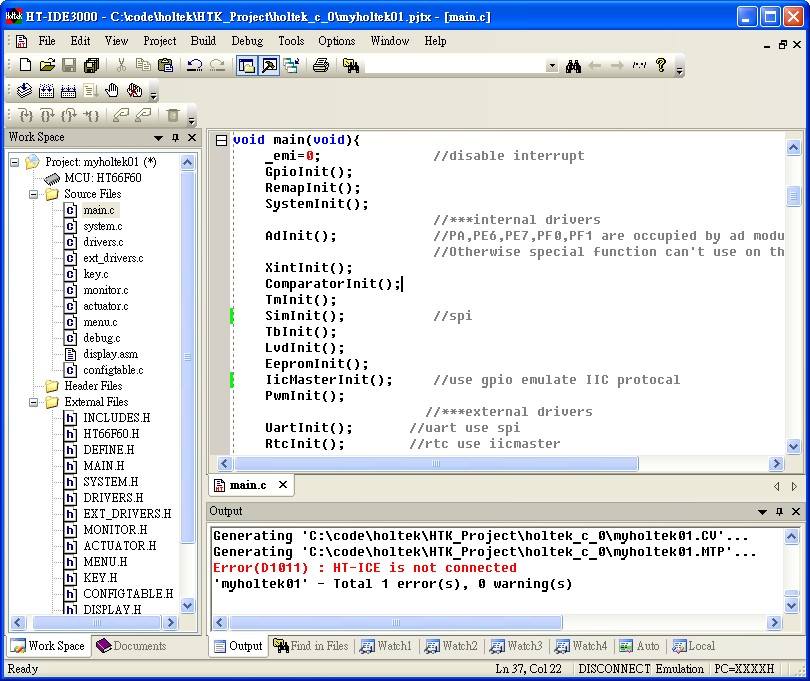The image size is (810, 681).
Task: Open debug toolbar options overflow arrow
Action: [192, 120]
